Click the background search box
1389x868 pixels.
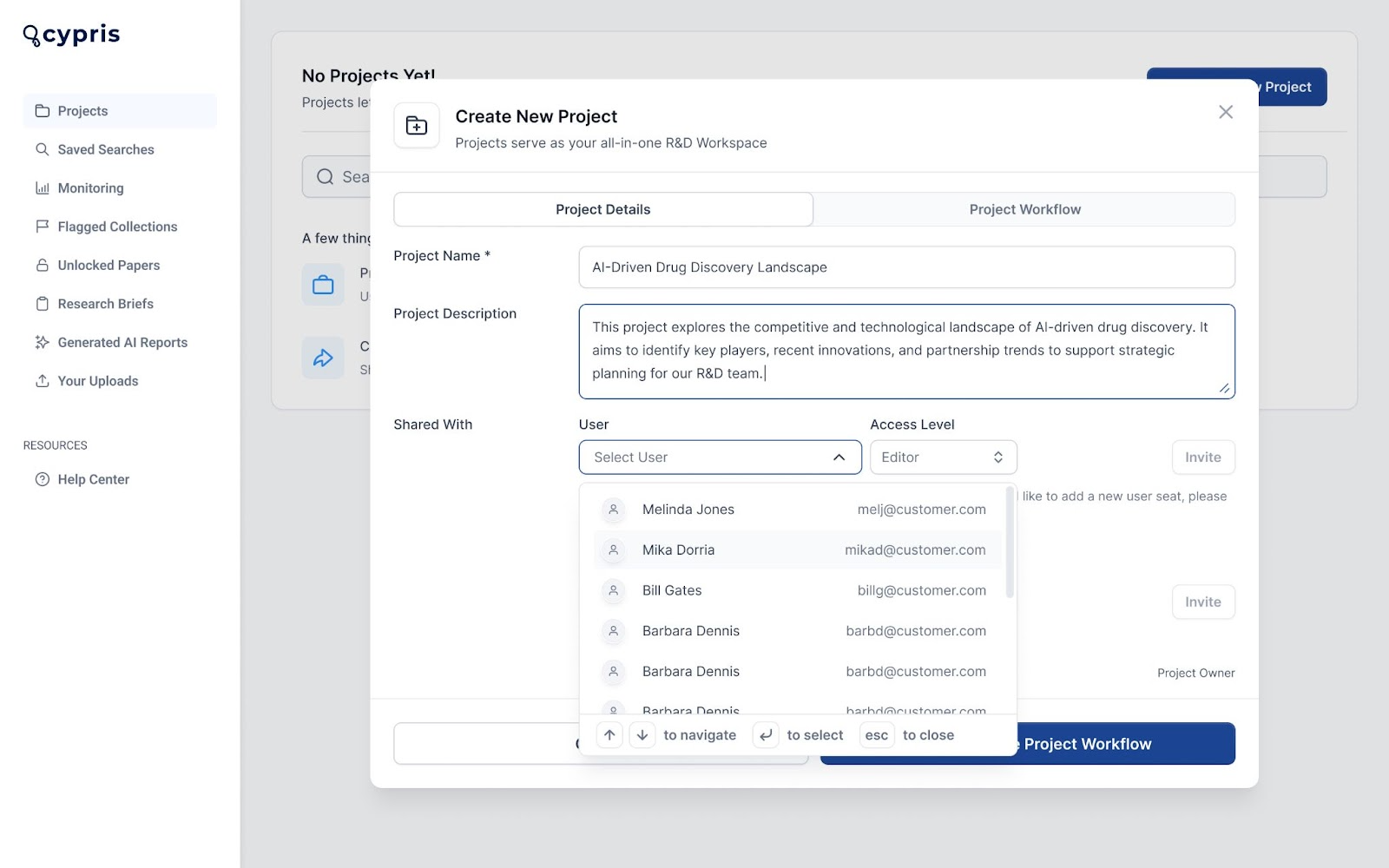click(814, 177)
